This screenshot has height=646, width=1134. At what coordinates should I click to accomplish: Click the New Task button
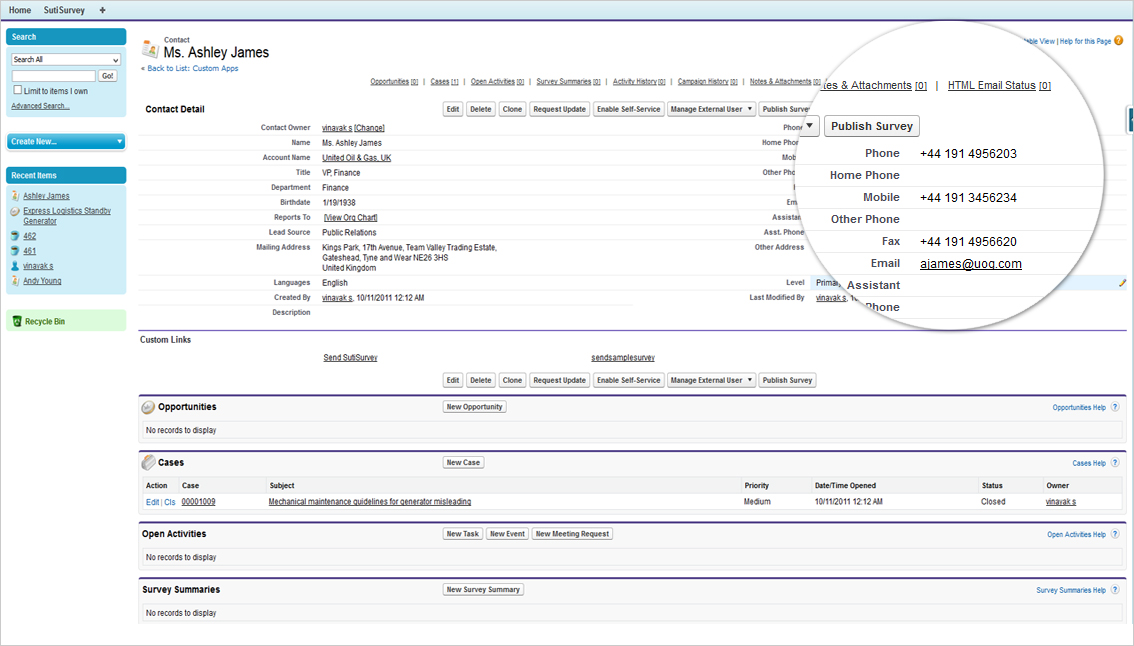(463, 534)
